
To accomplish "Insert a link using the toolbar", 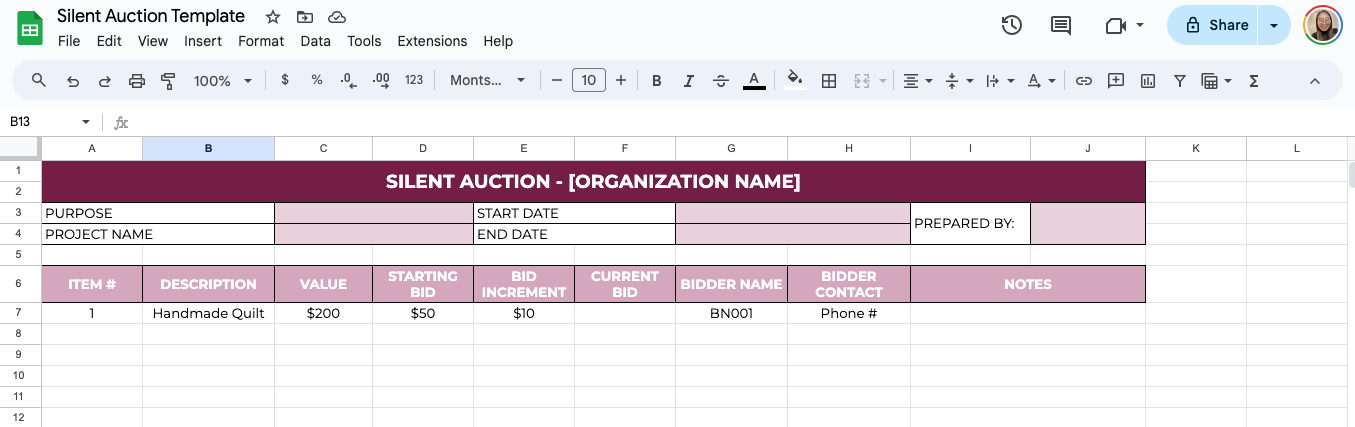I will (1083, 81).
